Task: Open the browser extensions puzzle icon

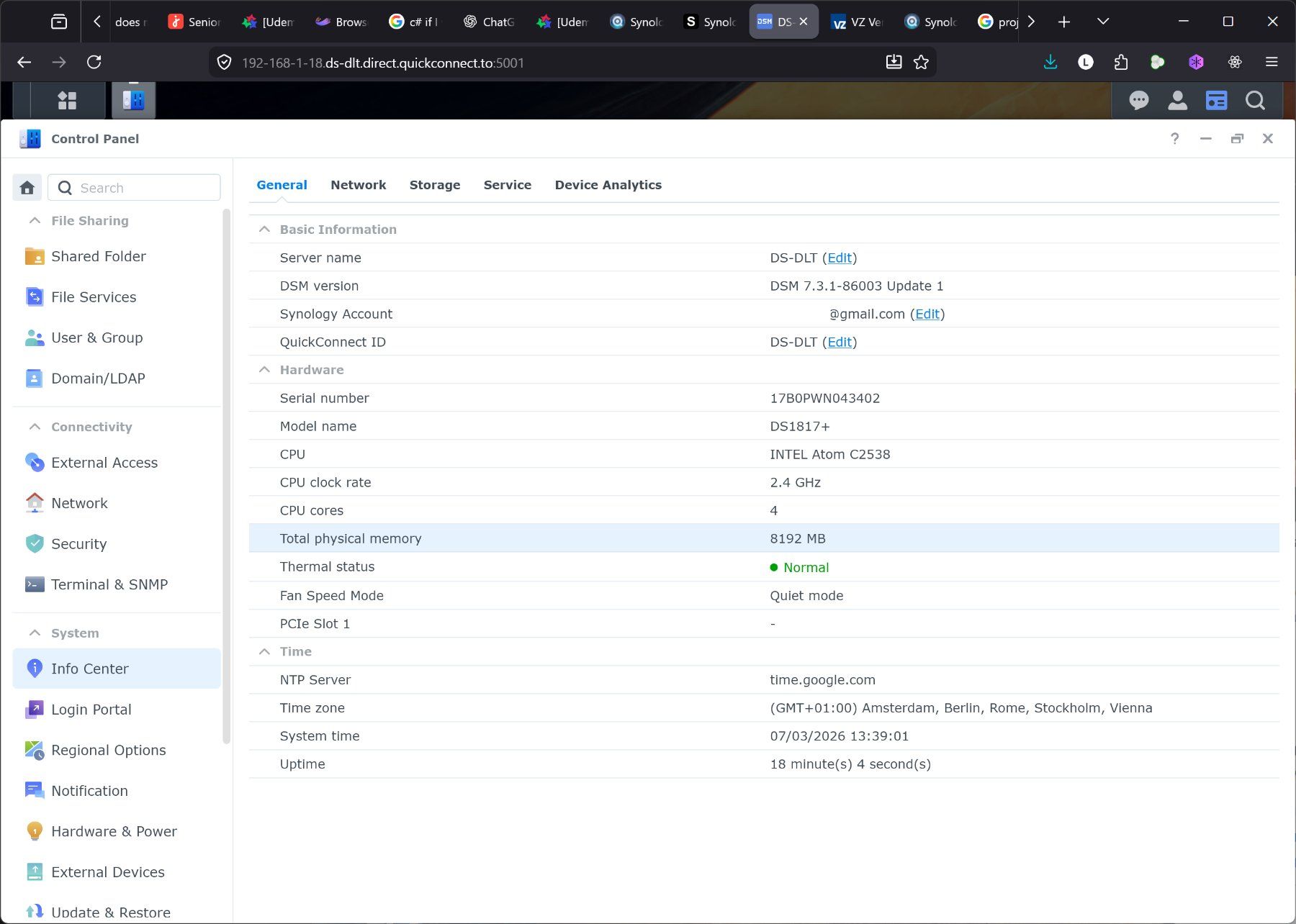Action: pyautogui.click(x=1120, y=63)
